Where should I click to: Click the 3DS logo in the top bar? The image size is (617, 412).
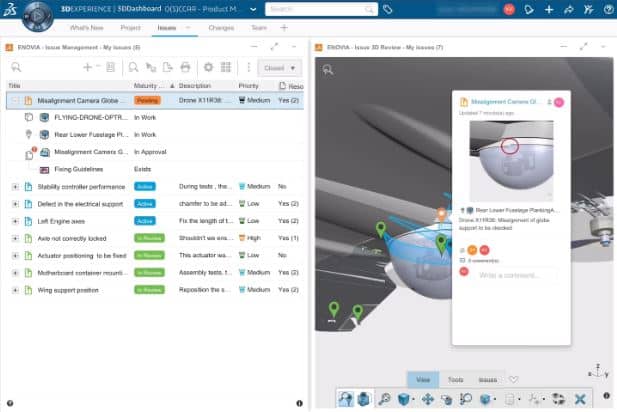point(9,9)
